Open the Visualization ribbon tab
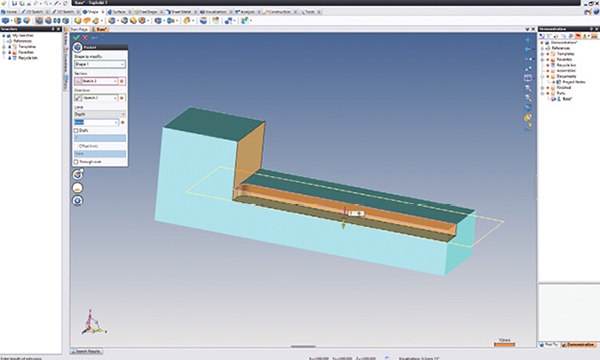Screen dimensions: 600x360 pos(215,12)
